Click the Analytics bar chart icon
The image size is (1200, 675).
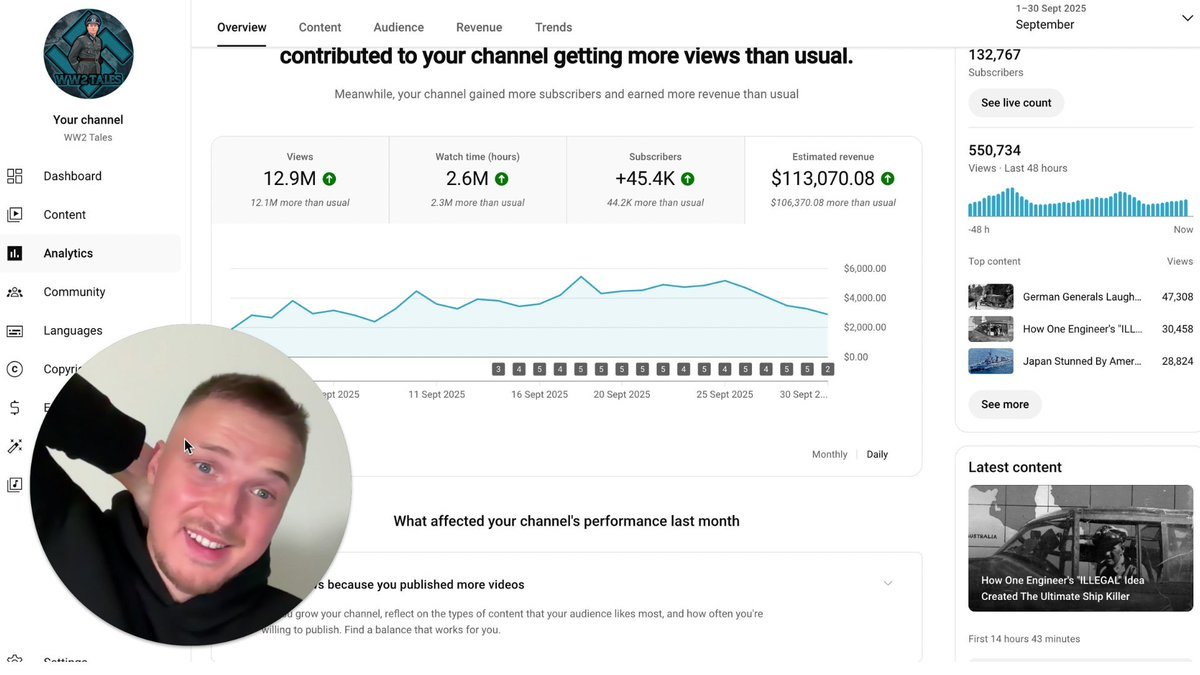[x=14, y=253]
